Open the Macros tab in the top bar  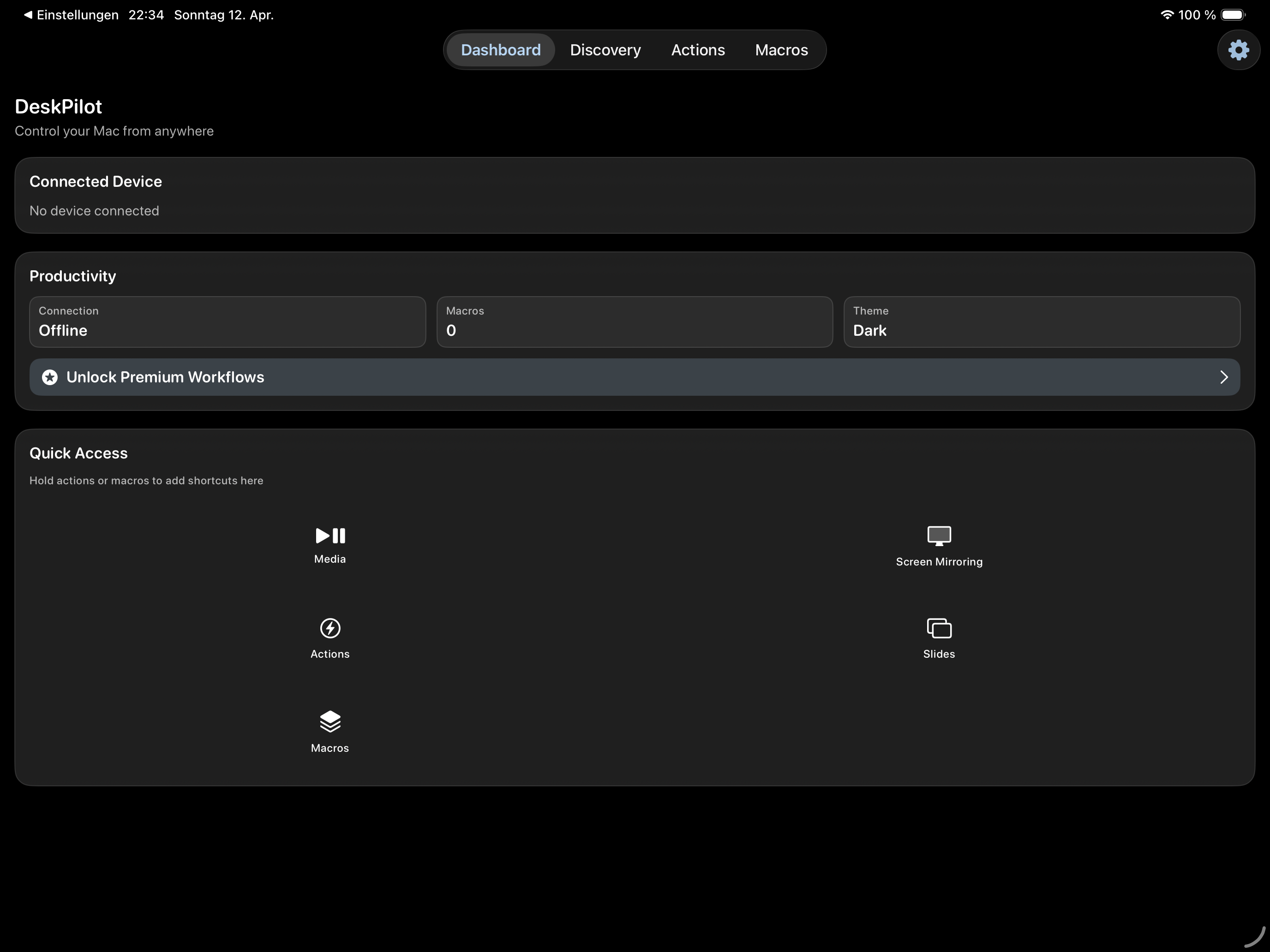[x=781, y=50]
